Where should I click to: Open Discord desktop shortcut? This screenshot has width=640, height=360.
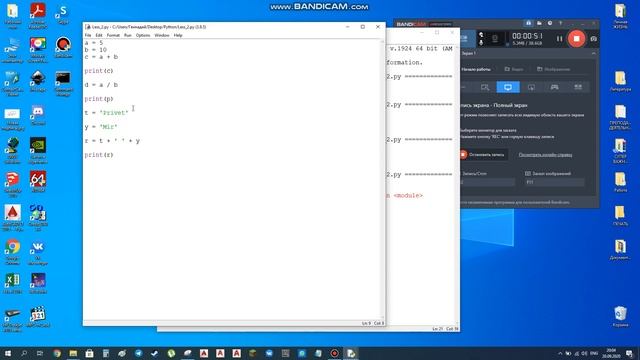[38, 115]
